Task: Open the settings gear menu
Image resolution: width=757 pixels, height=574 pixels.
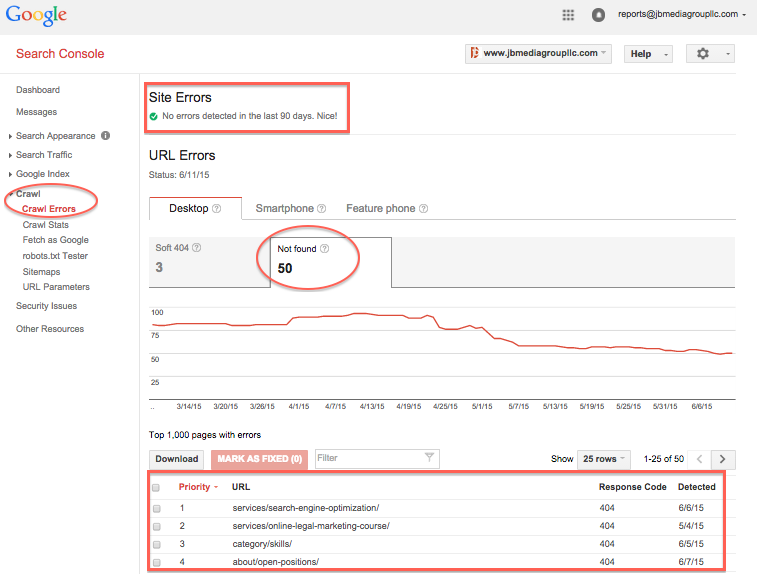Action: pyautogui.click(x=709, y=54)
